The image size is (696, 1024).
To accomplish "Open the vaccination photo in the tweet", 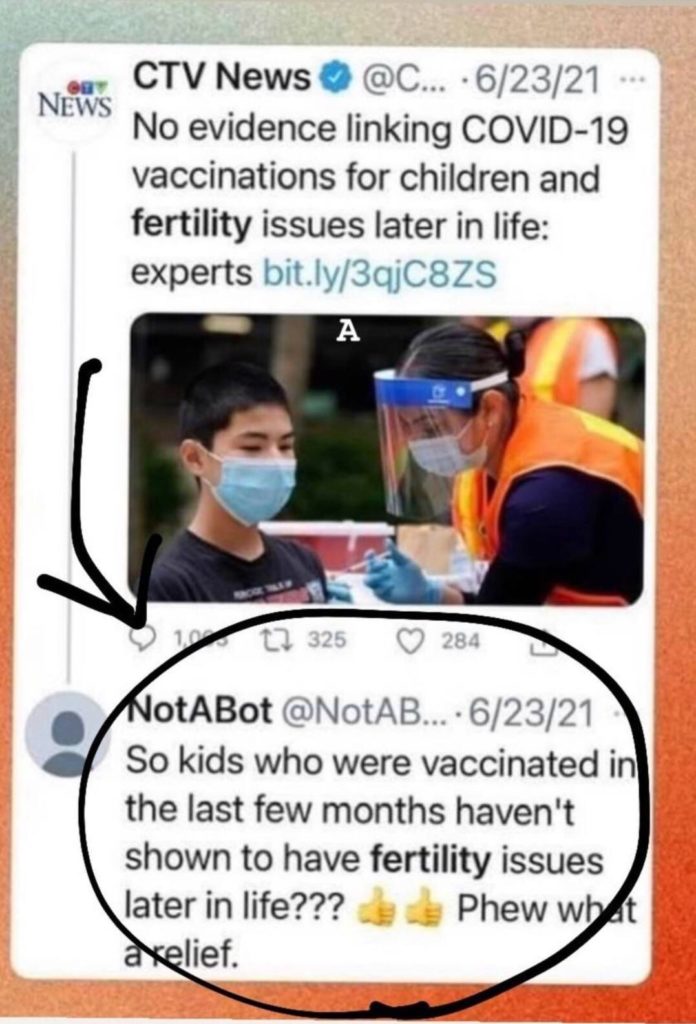I will 388,460.
